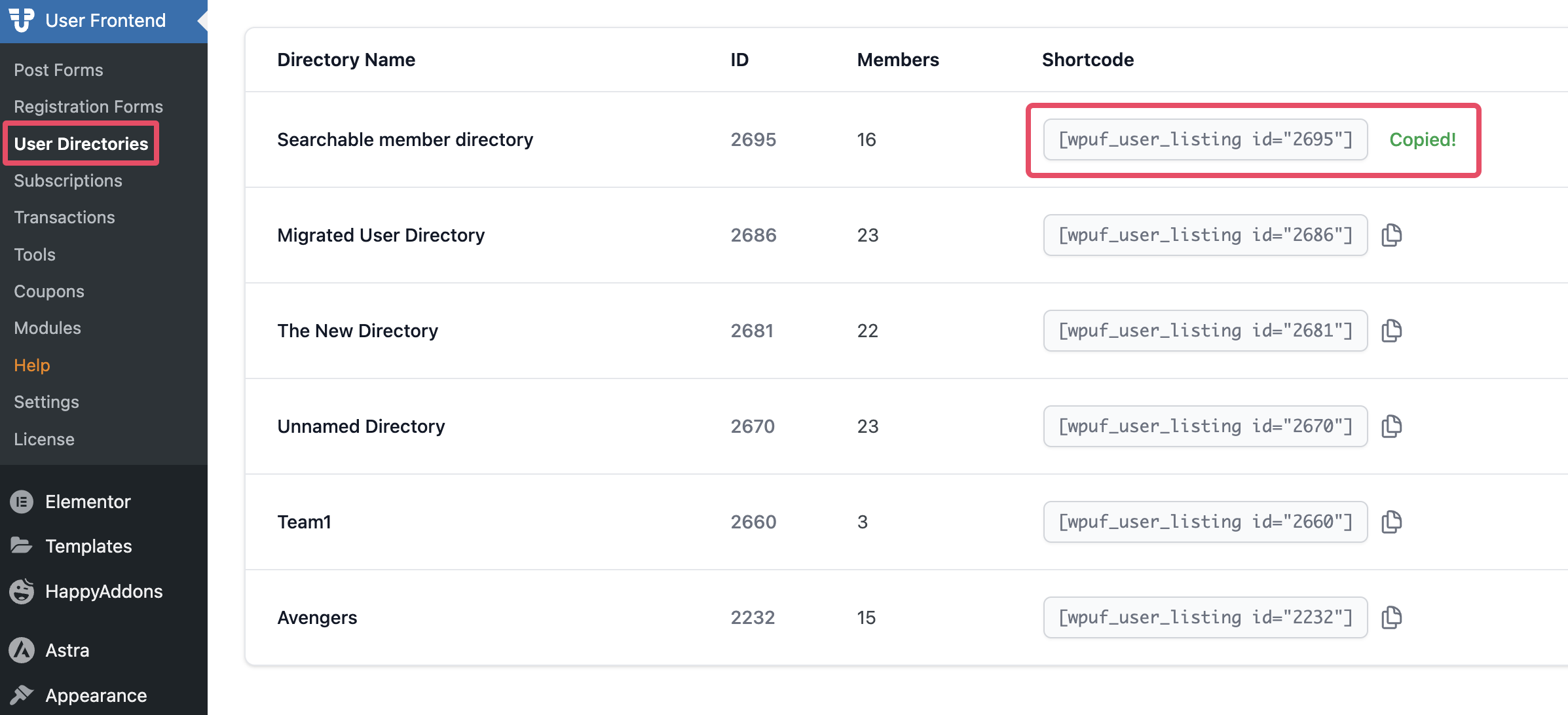Open the Transactions menu item
The width and height of the screenshot is (1568, 715).
tap(64, 217)
